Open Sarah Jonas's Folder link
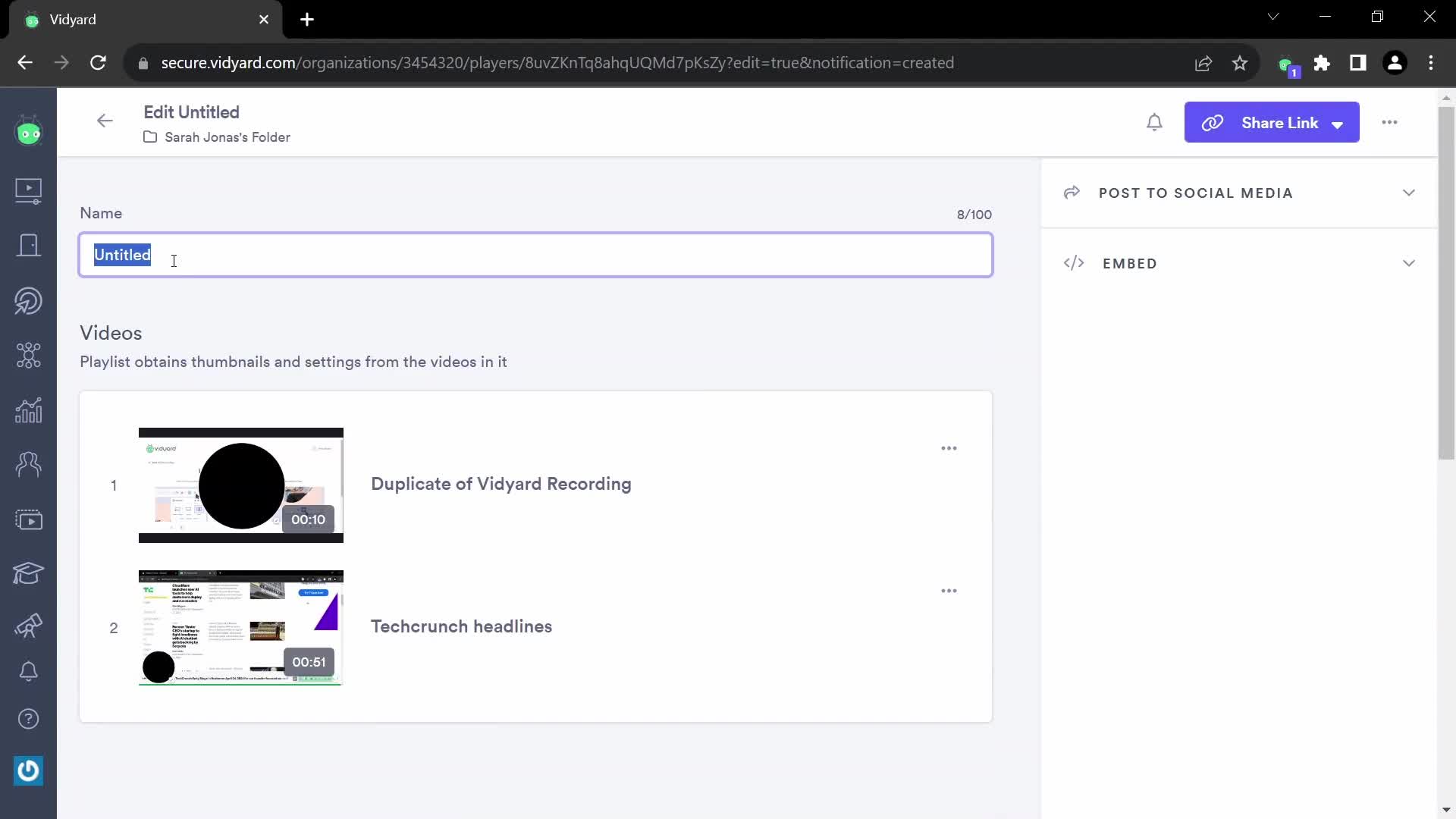 tap(217, 137)
